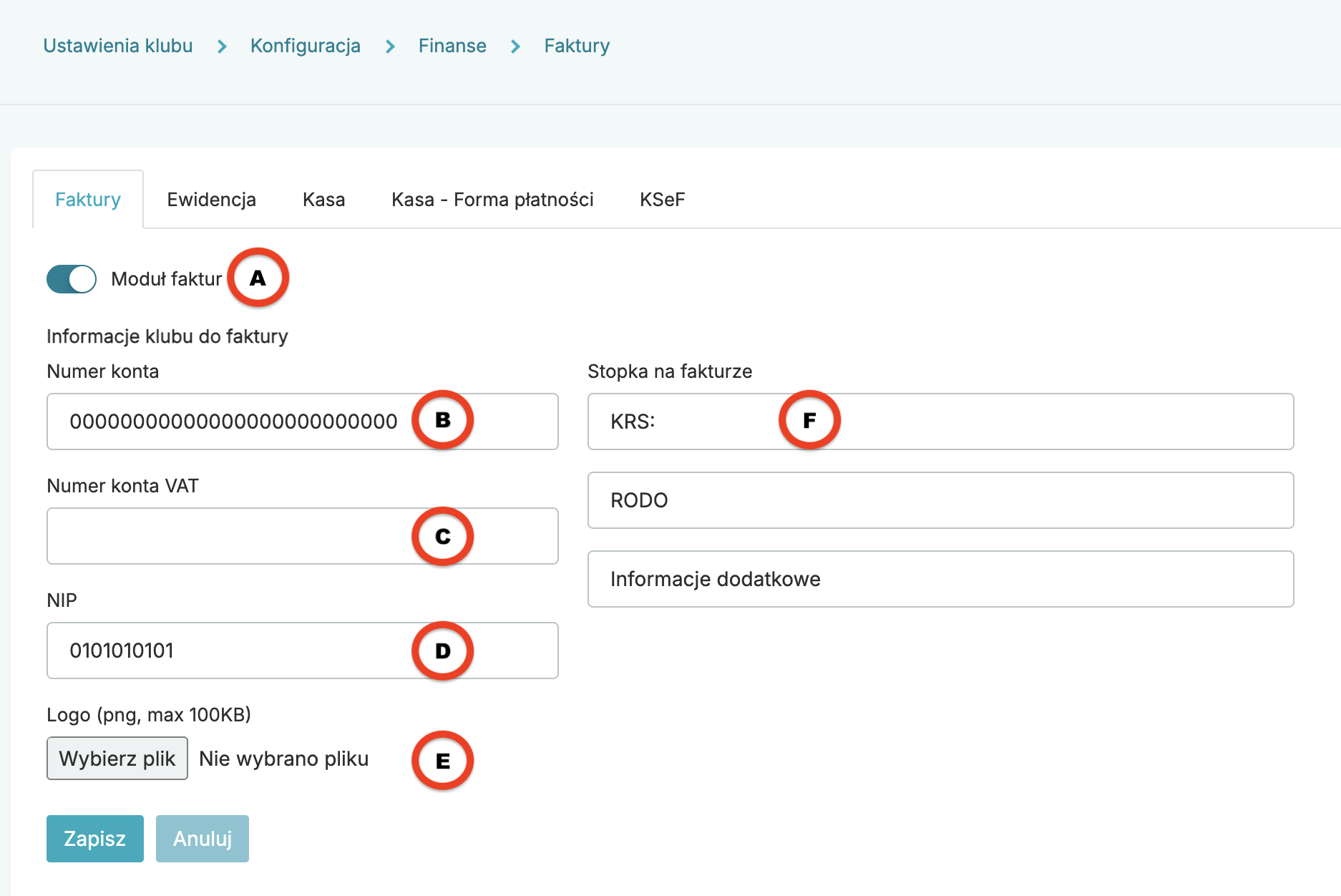This screenshot has width=1341, height=896.
Task: Click chevron after Ustawienia klubu breadcrumb
Action: [222, 47]
